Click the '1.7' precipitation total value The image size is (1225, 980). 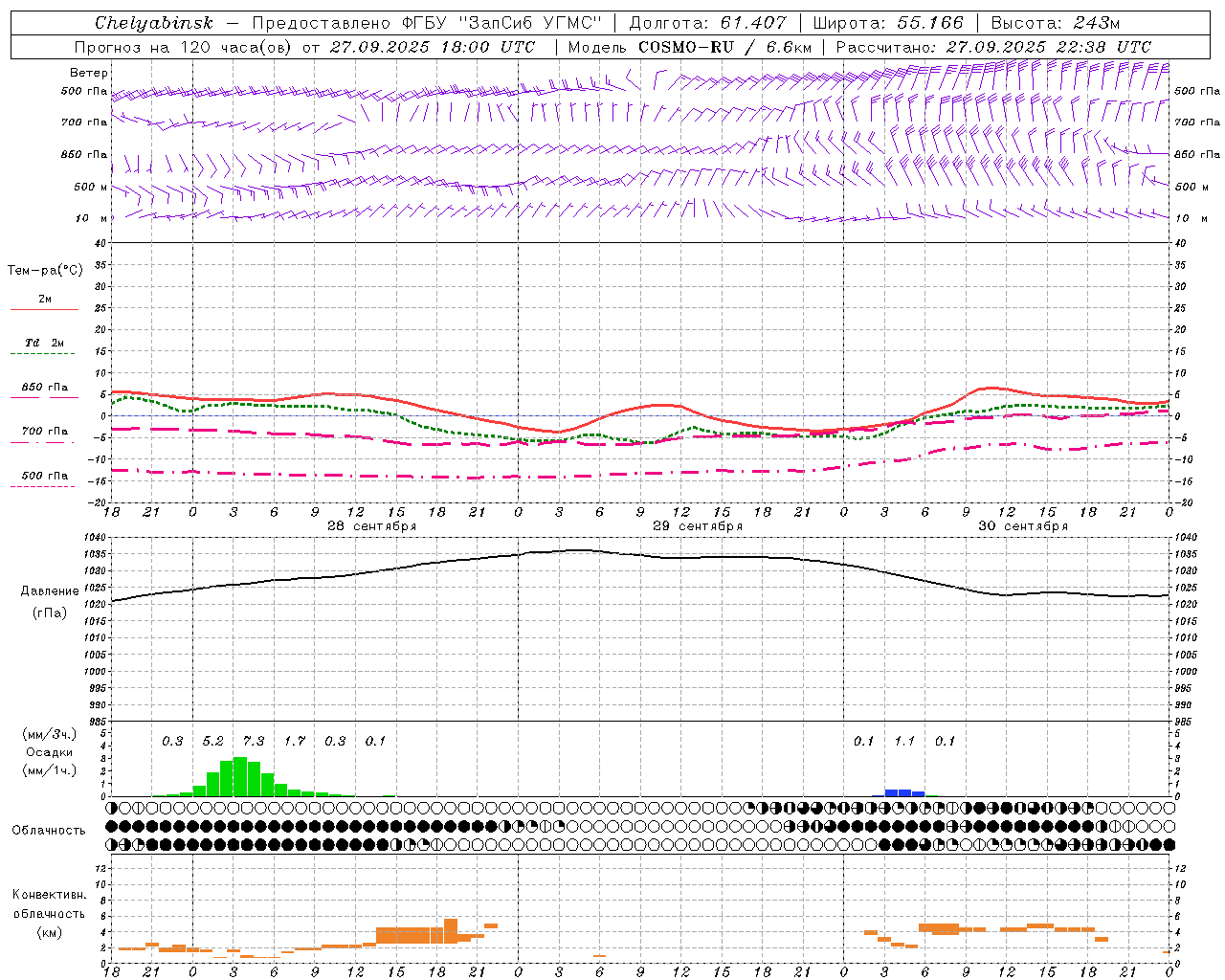[x=295, y=741]
